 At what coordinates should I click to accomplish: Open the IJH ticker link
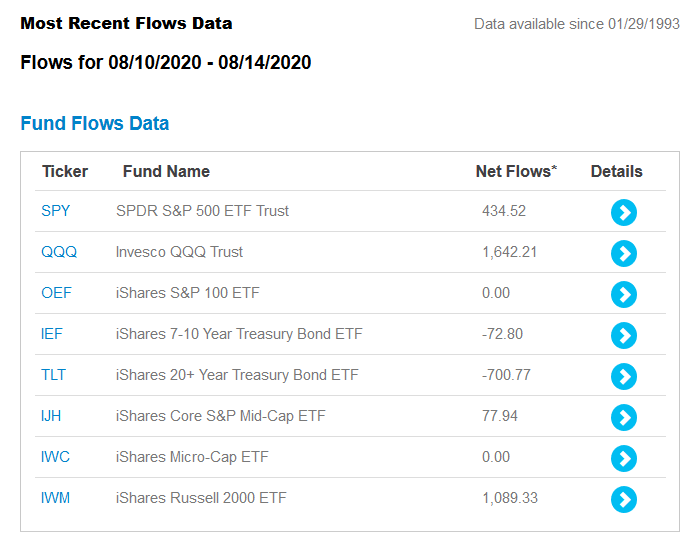[x=51, y=416]
